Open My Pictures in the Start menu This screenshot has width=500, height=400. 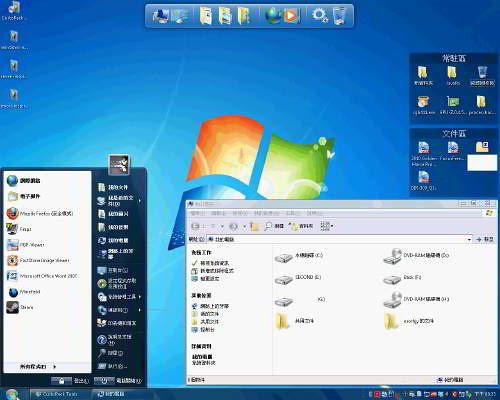point(113,214)
